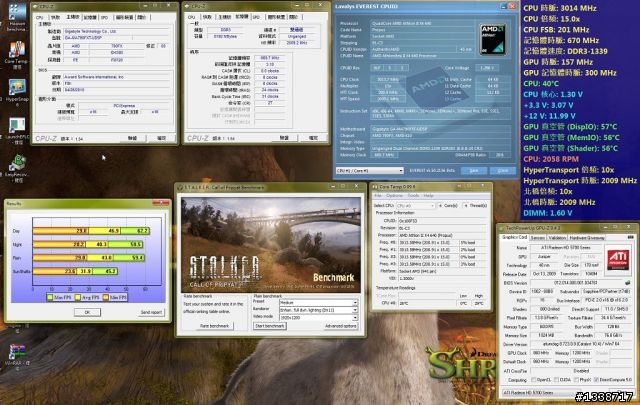Click the 'CPU FSB: 201 MHz' overlay line
This screenshot has height=405, width=640.
click(x=556, y=30)
